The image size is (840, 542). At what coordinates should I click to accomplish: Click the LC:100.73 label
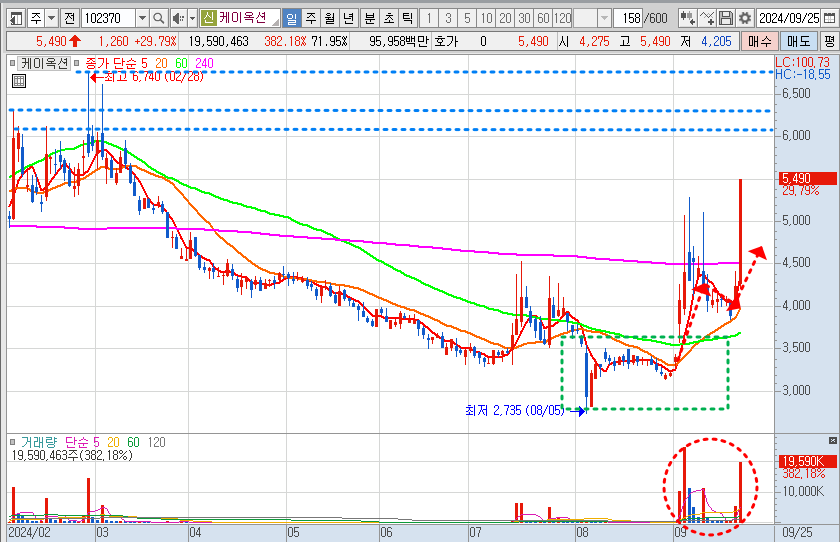click(x=802, y=62)
